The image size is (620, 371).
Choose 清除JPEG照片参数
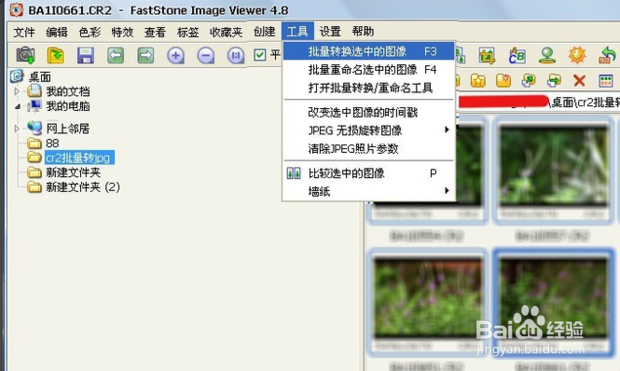[369, 149]
